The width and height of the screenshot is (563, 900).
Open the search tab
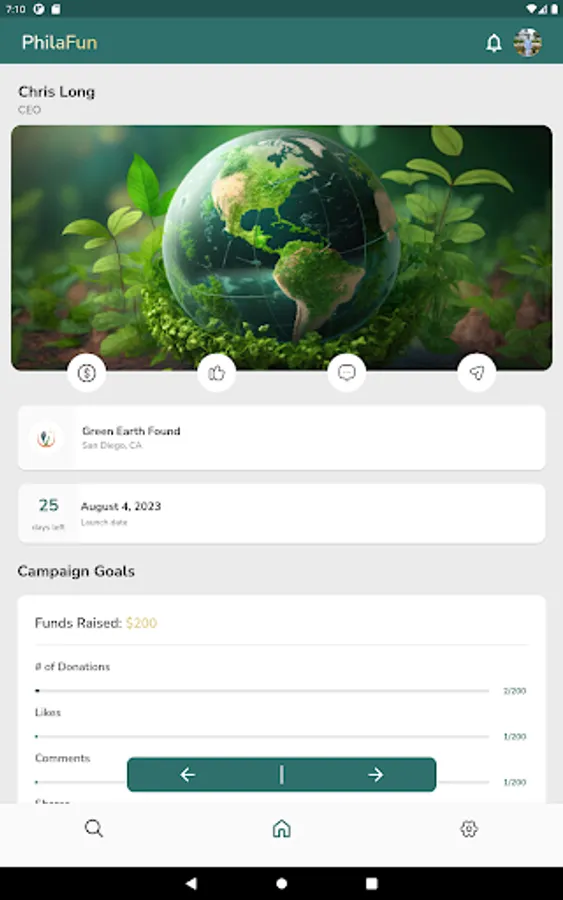click(94, 828)
